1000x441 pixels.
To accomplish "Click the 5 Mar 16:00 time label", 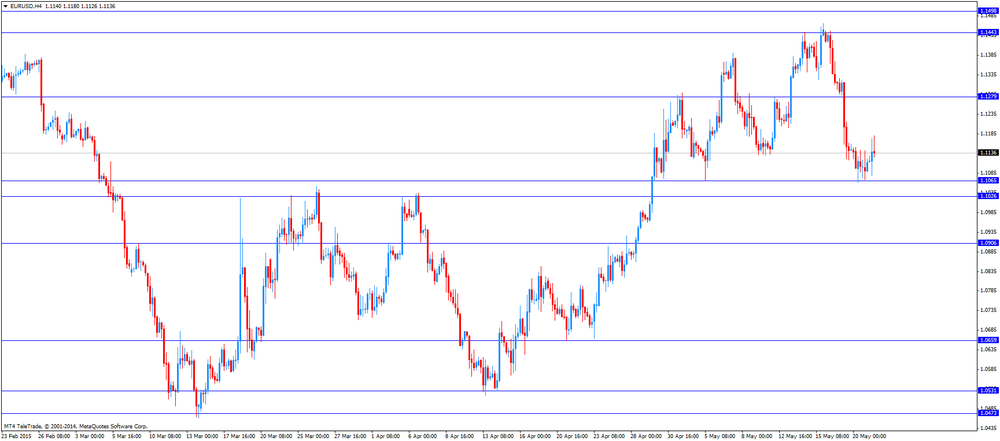I will pyautogui.click(x=126, y=437).
